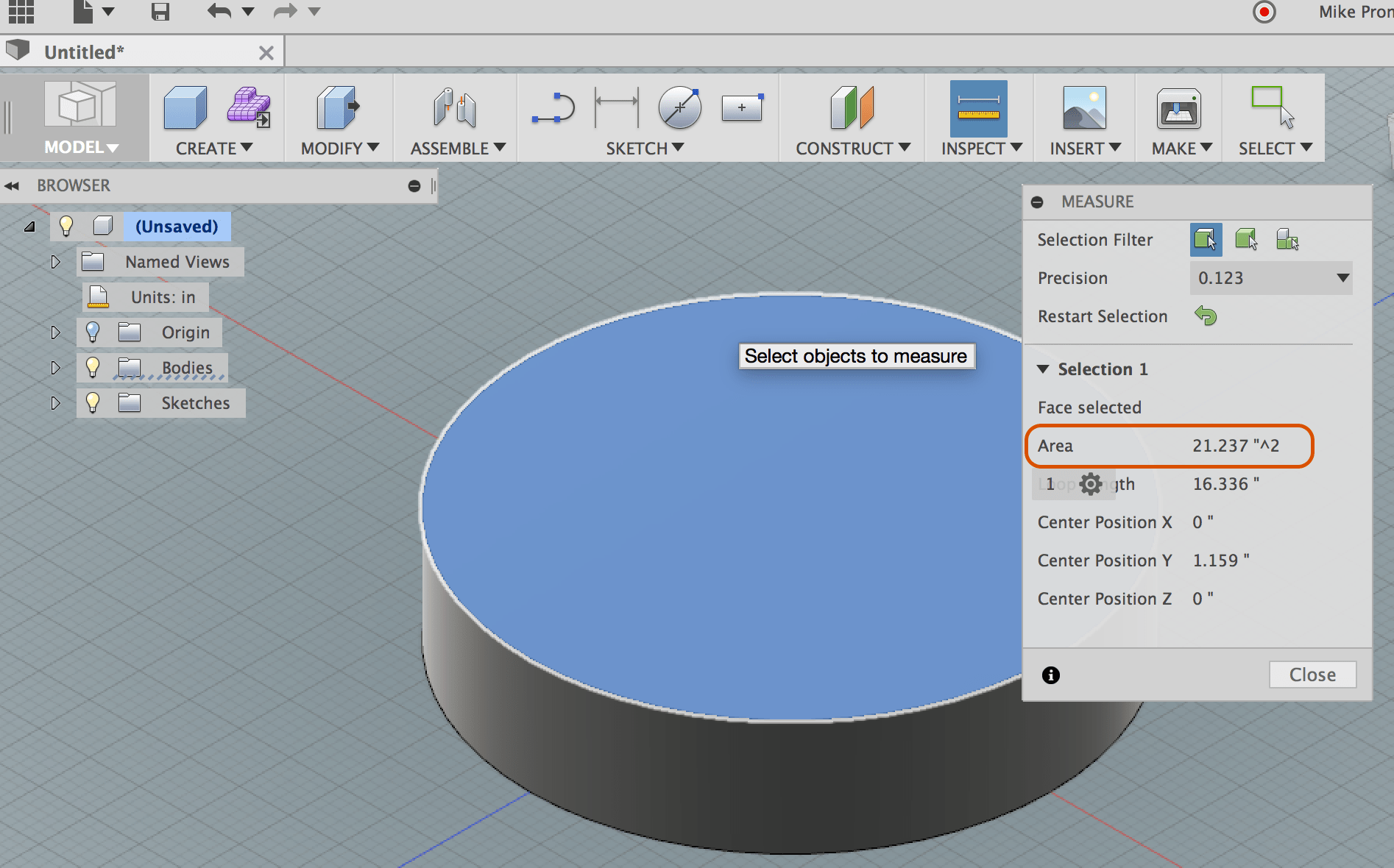This screenshot has width=1394, height=868.
Task: Click the Offset Plane construct icon
Action: 852,107
